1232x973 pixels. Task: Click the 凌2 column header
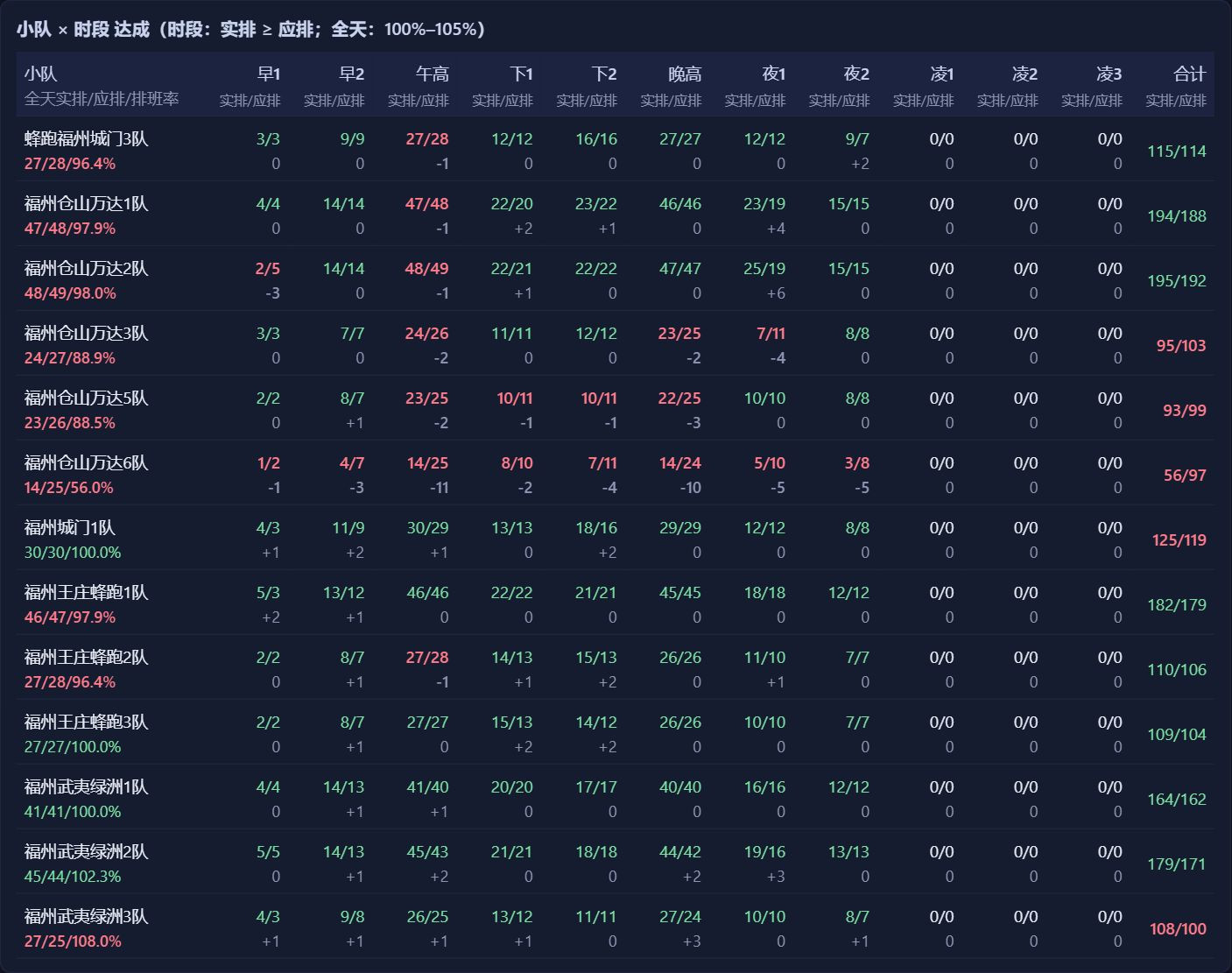click(x=1025, y=74)
